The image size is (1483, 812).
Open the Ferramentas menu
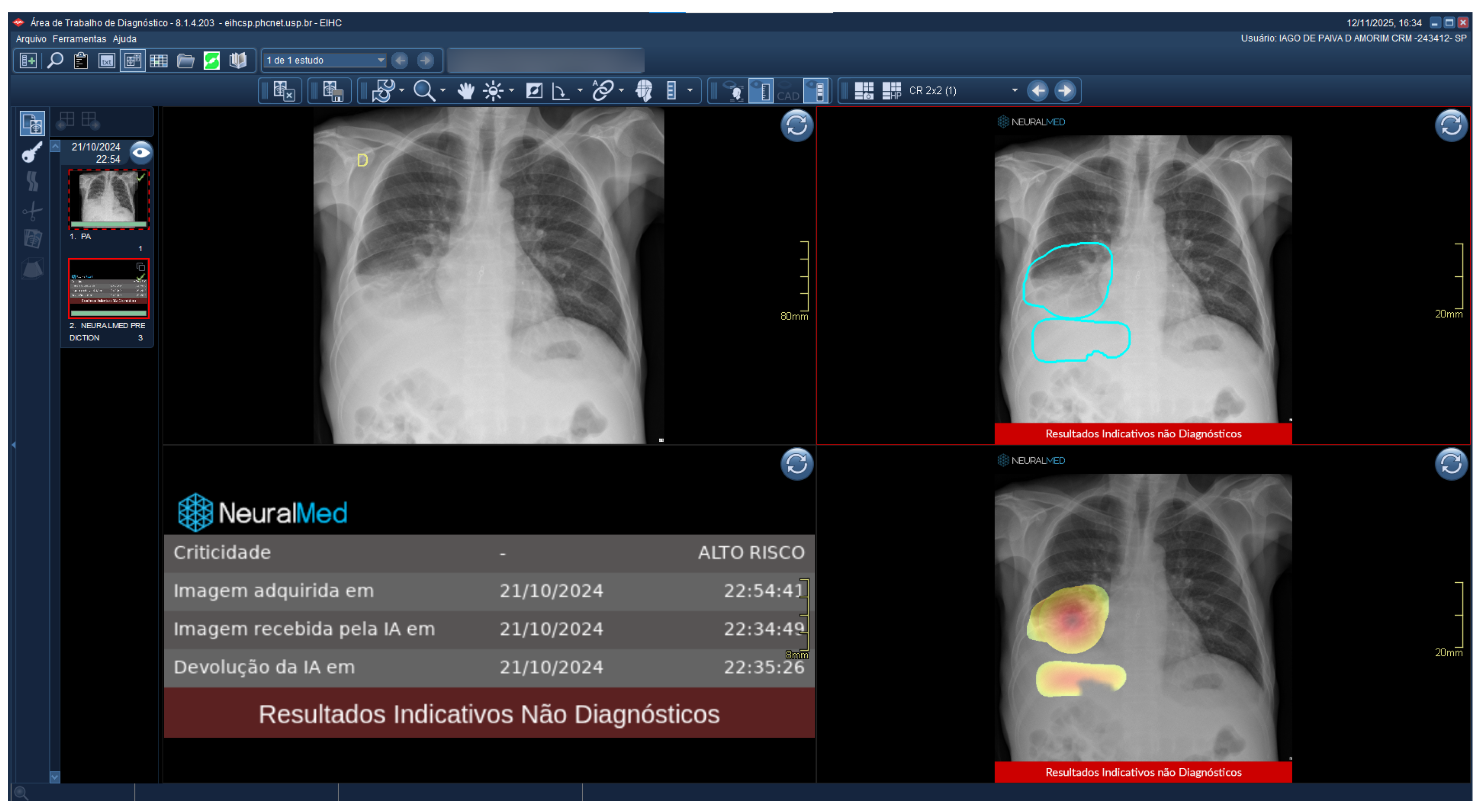pyautogui.click(x=79, y=39)
